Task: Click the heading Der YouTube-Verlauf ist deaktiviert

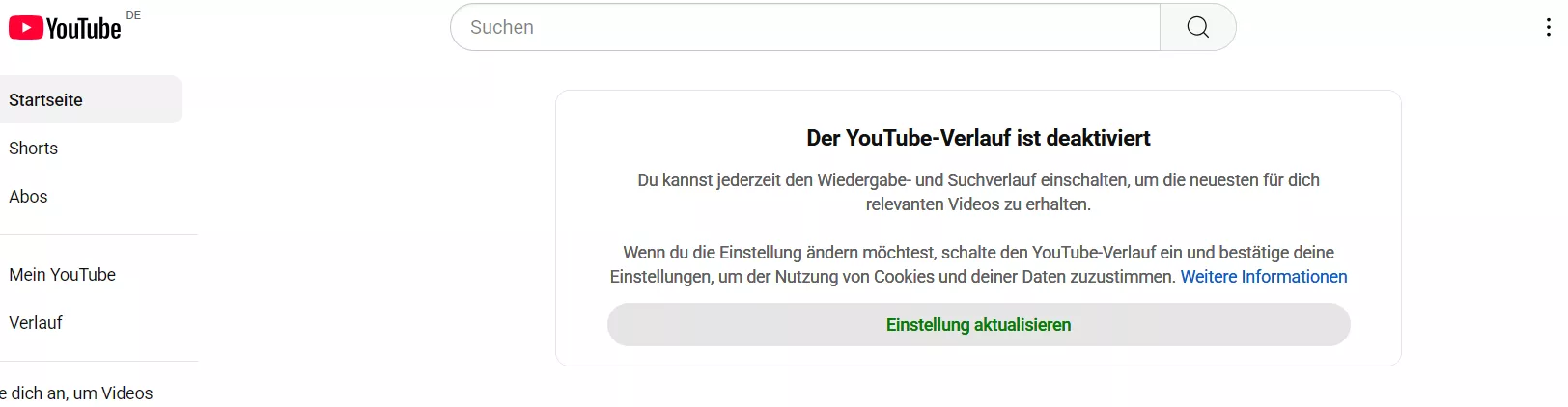Action: (x=978, y=138)
